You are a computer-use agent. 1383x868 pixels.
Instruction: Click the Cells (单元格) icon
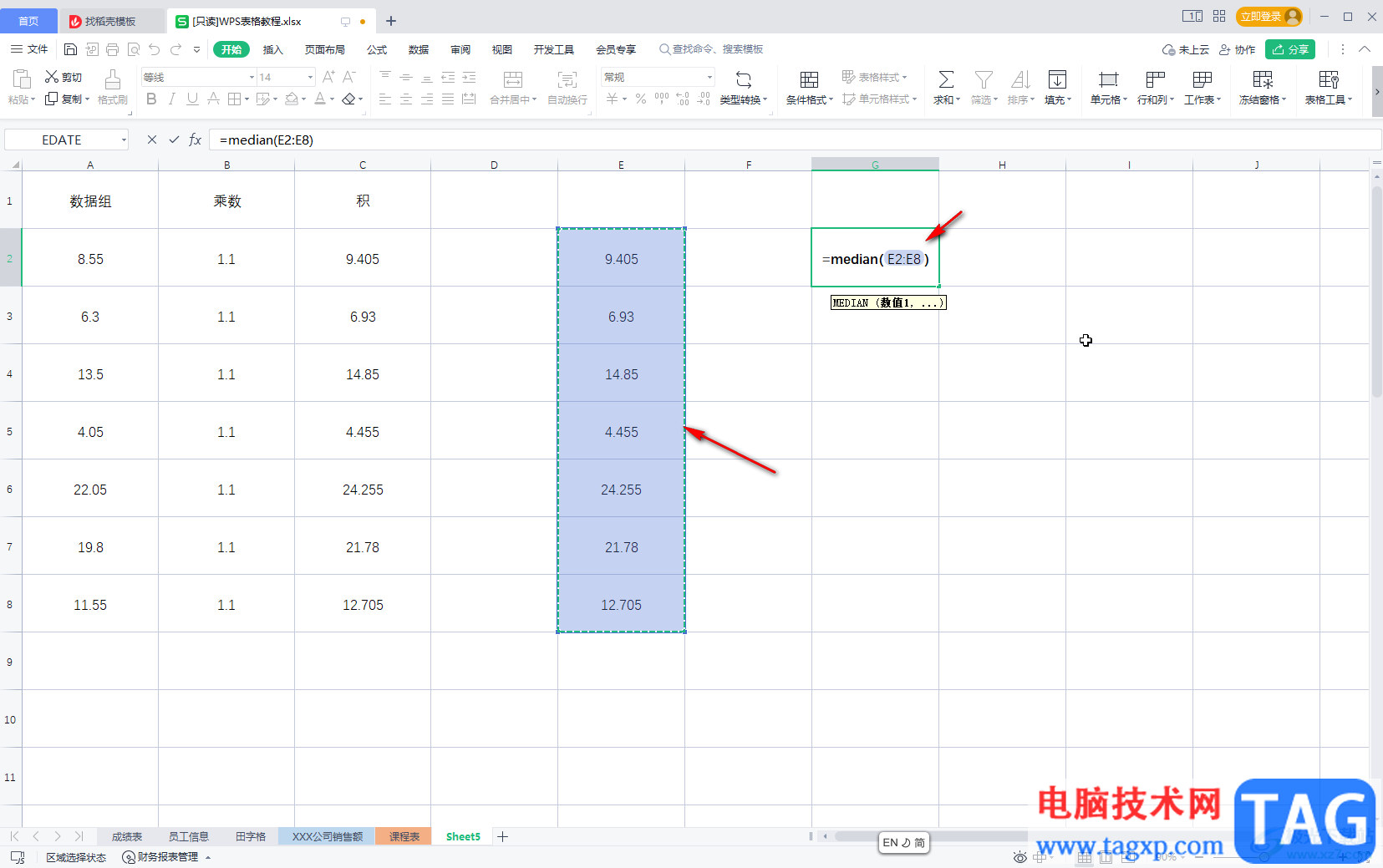tap(1109, 79)
